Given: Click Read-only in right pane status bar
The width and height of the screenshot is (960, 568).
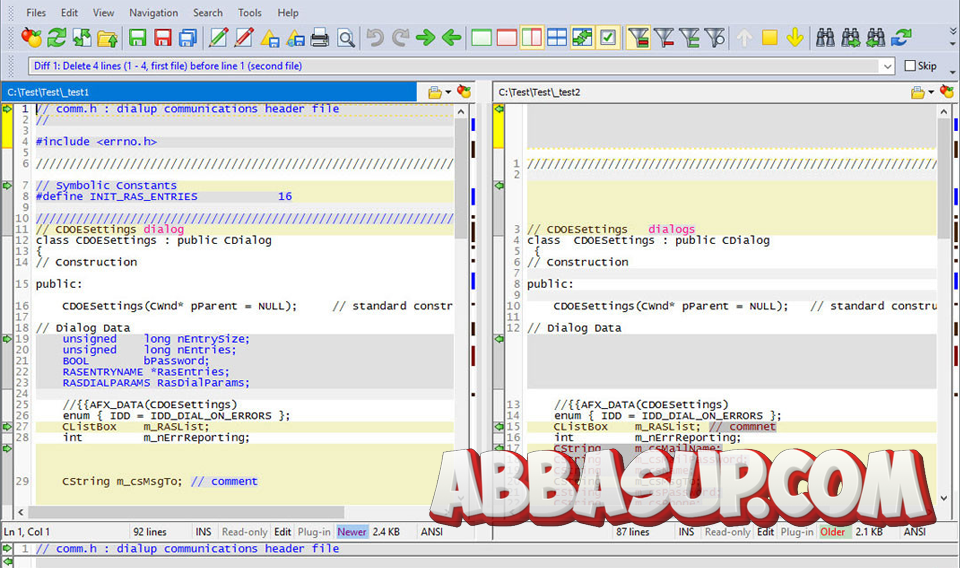Looking at the screenshot, I should [x=727, y=532].
